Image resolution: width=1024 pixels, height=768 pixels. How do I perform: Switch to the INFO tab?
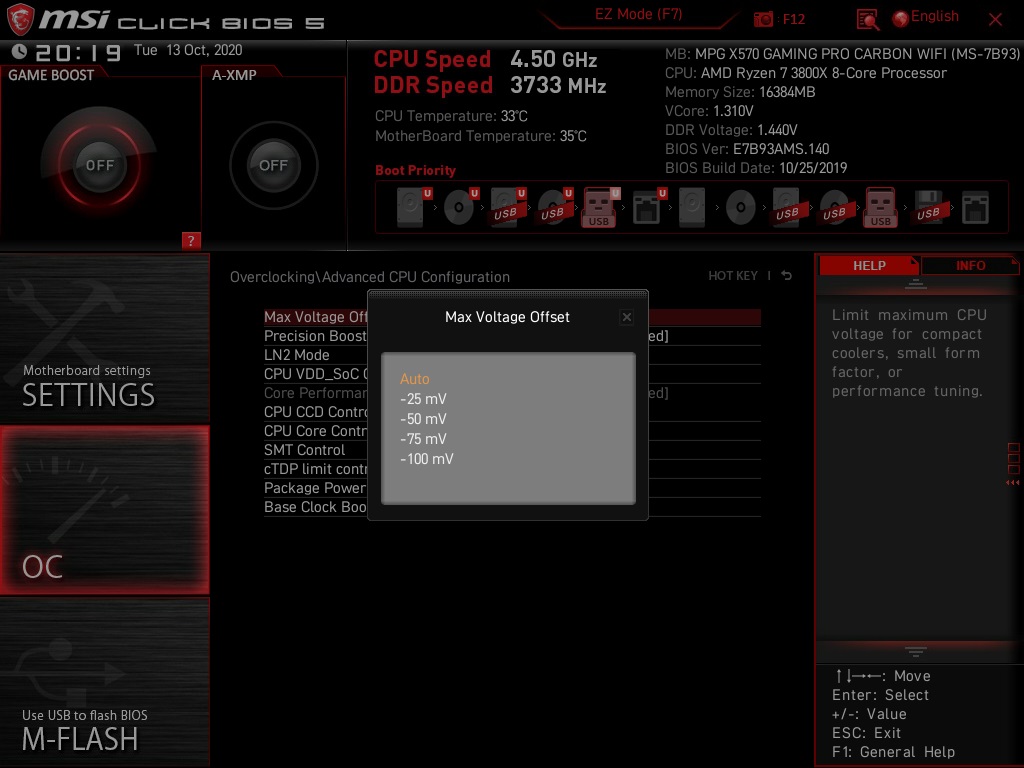point(970,266)
